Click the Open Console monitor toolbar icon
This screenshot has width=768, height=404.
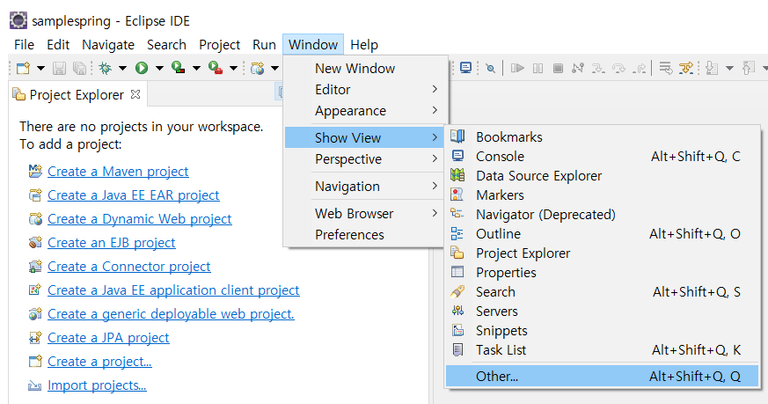coord(466,68)
